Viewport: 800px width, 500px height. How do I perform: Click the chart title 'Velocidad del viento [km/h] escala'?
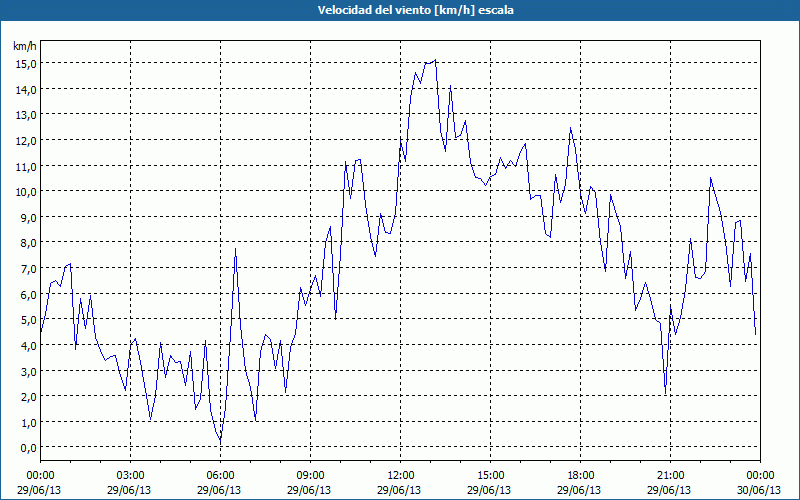415,10
